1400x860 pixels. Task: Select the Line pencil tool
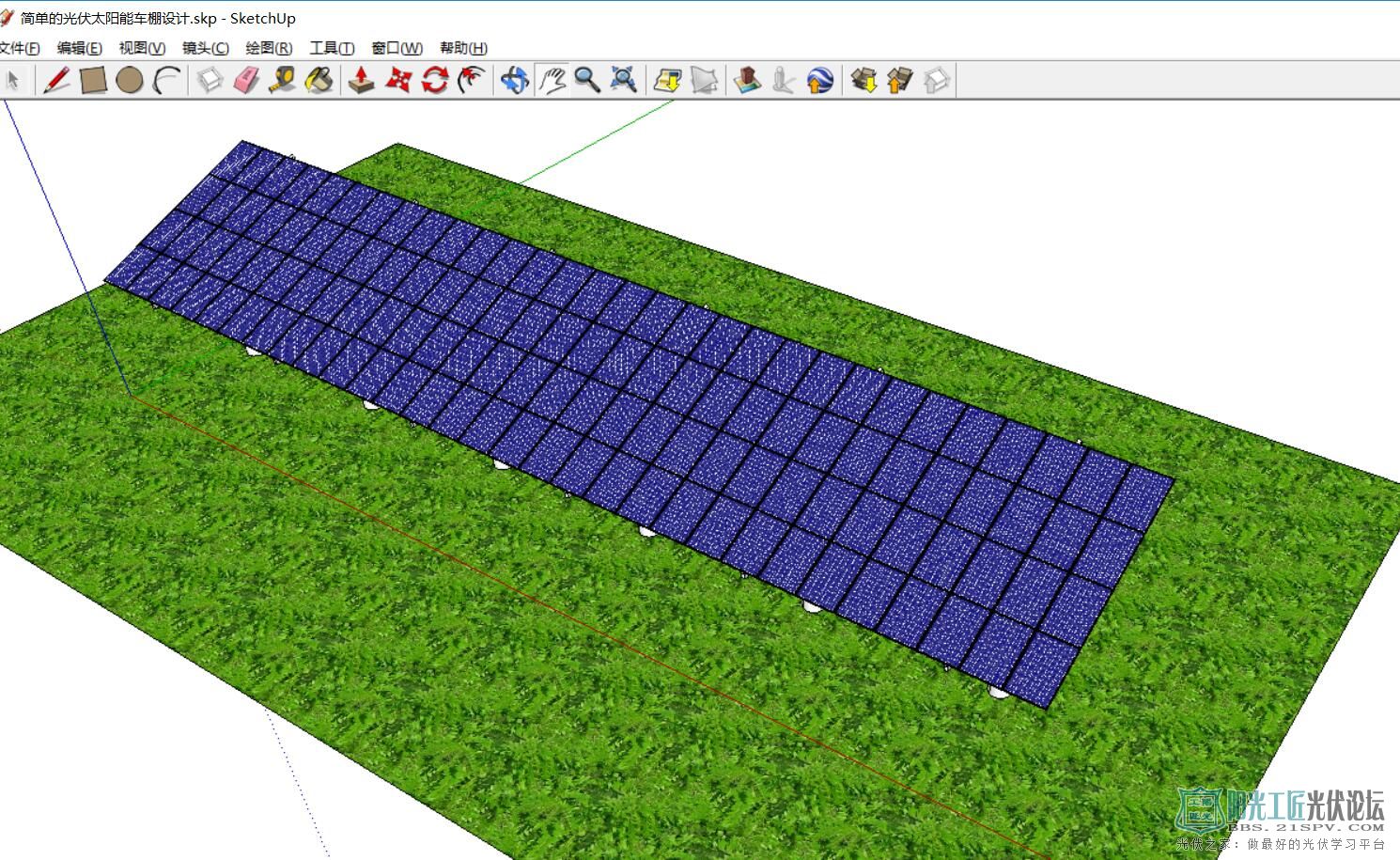coord(56,81)
